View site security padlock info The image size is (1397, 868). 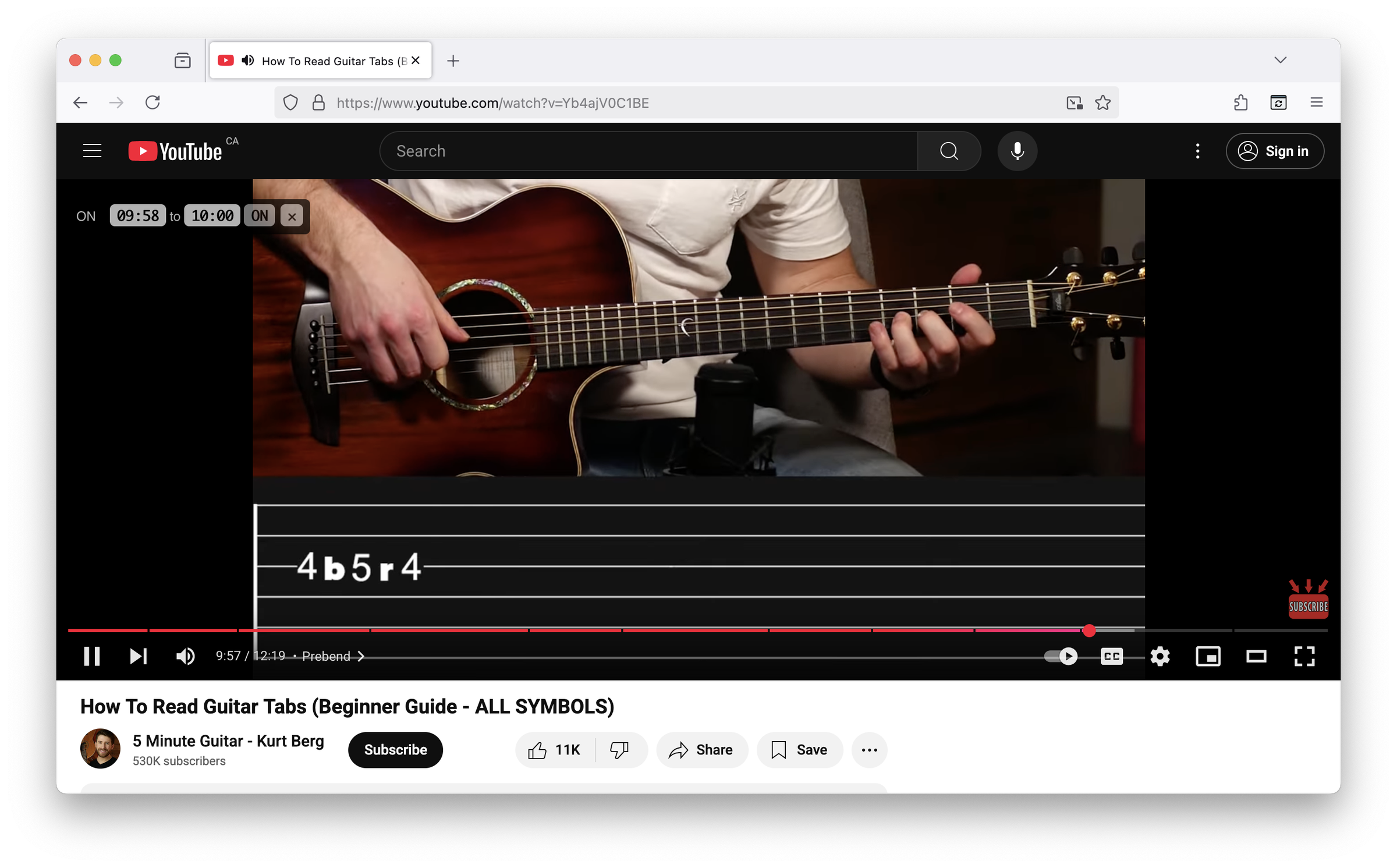[318, 103]
